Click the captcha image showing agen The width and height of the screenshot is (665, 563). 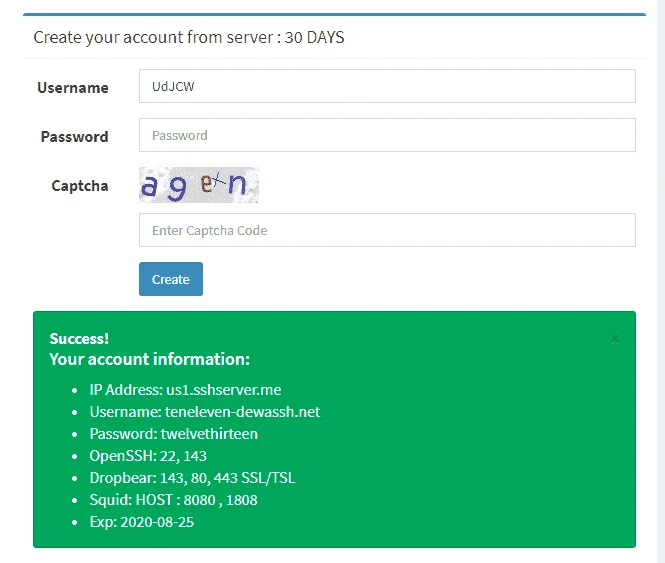199,185
